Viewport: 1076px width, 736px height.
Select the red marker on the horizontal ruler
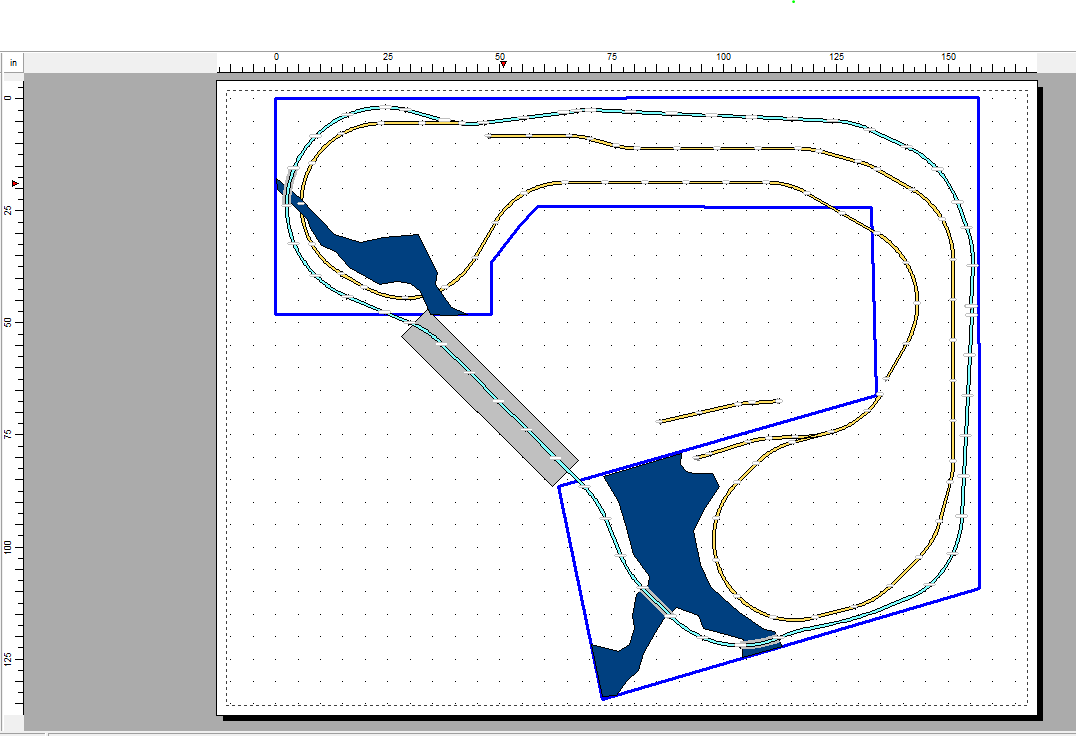tap(503, 64)
